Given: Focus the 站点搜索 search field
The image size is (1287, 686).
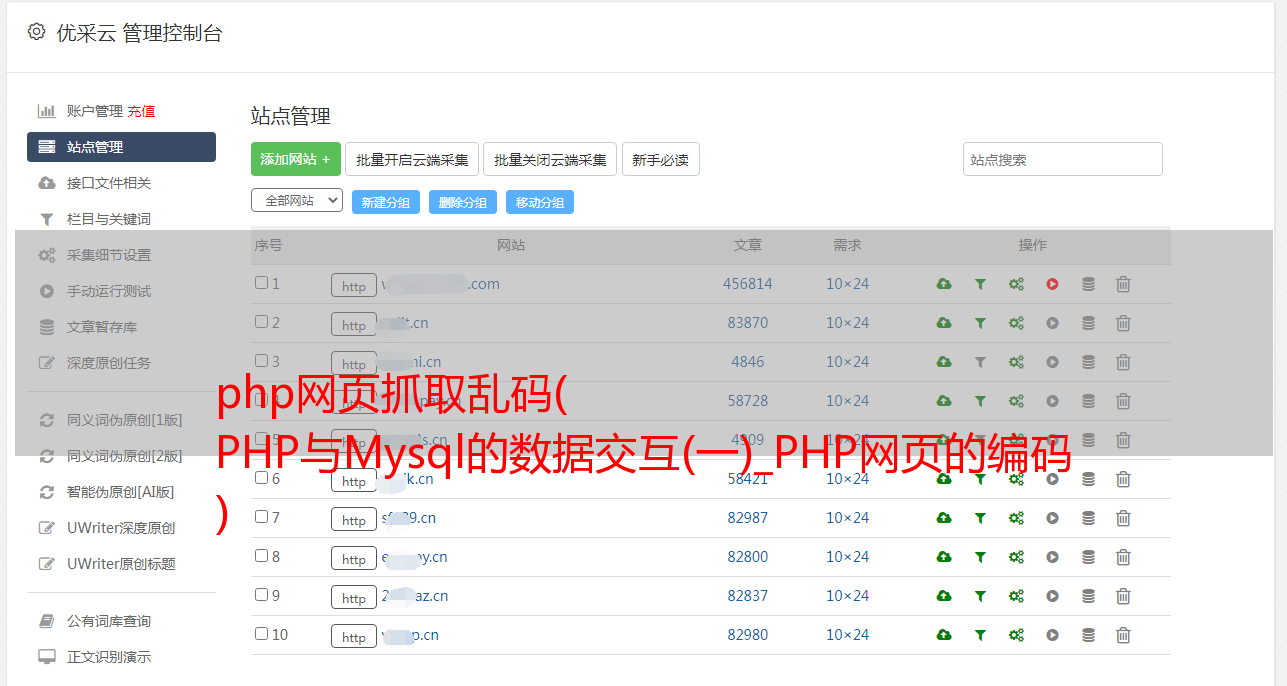Looking at the screenshot, I should [x=1063, y=159].
